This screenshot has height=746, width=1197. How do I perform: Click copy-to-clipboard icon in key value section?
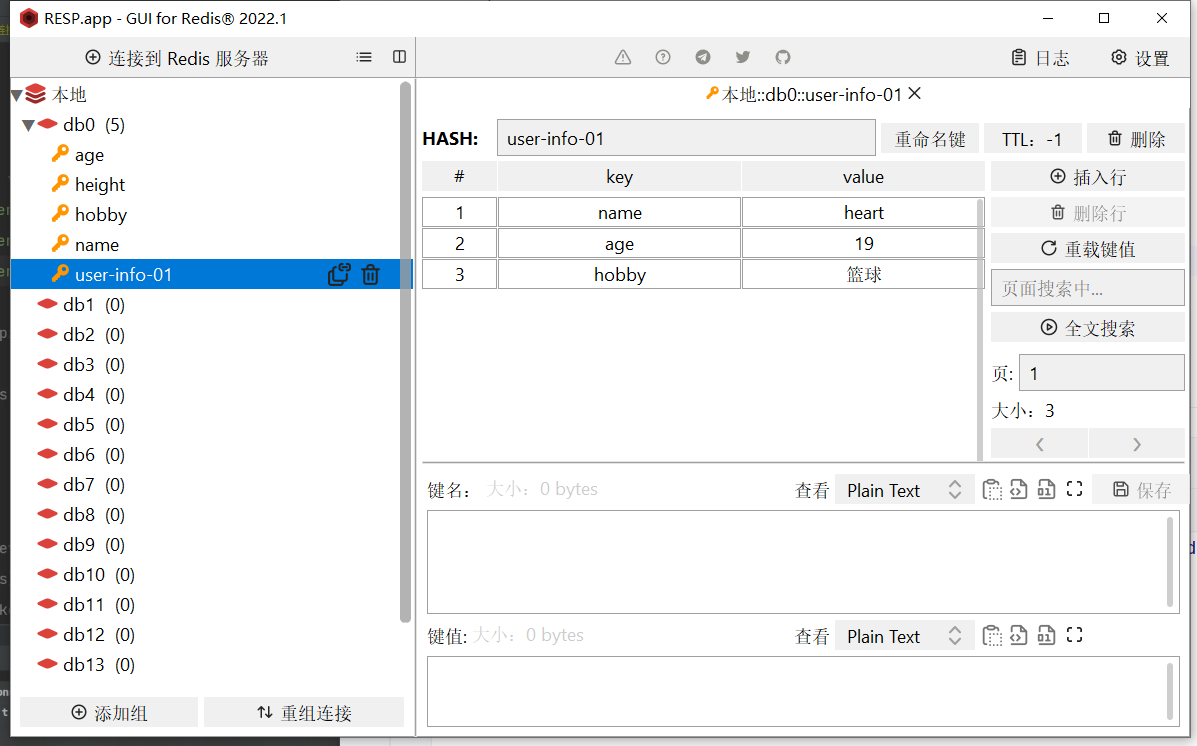[992, 635]
